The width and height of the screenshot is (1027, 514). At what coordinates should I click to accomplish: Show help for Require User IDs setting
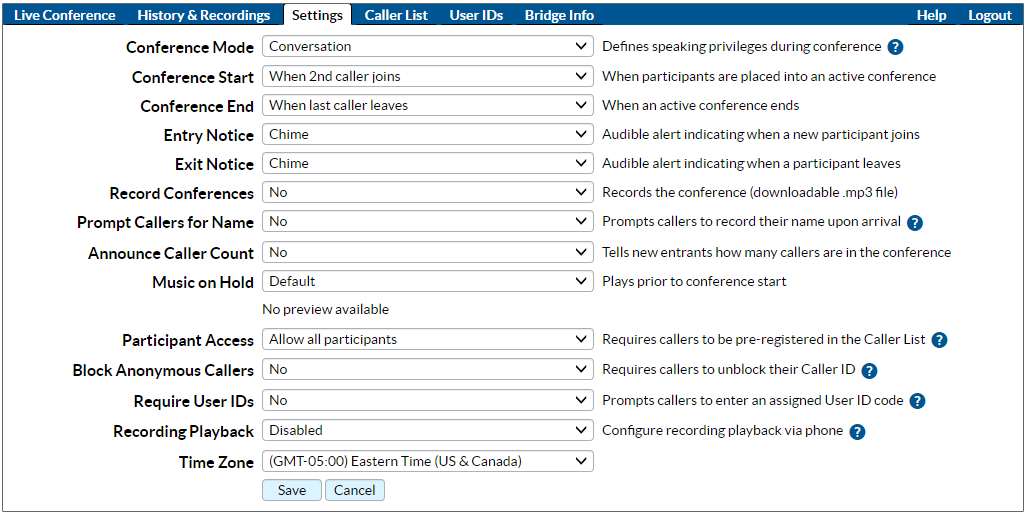click(917, 401)
